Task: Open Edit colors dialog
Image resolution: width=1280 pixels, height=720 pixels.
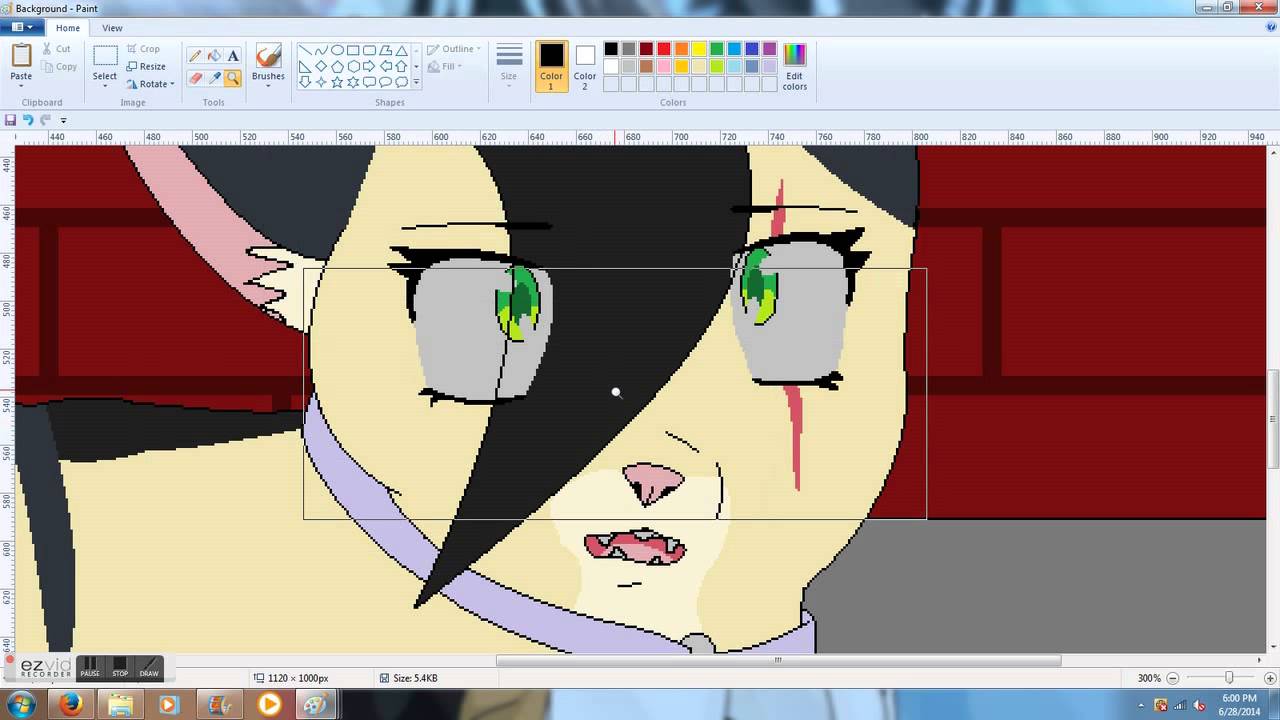Action: click(x=795, y=66)
